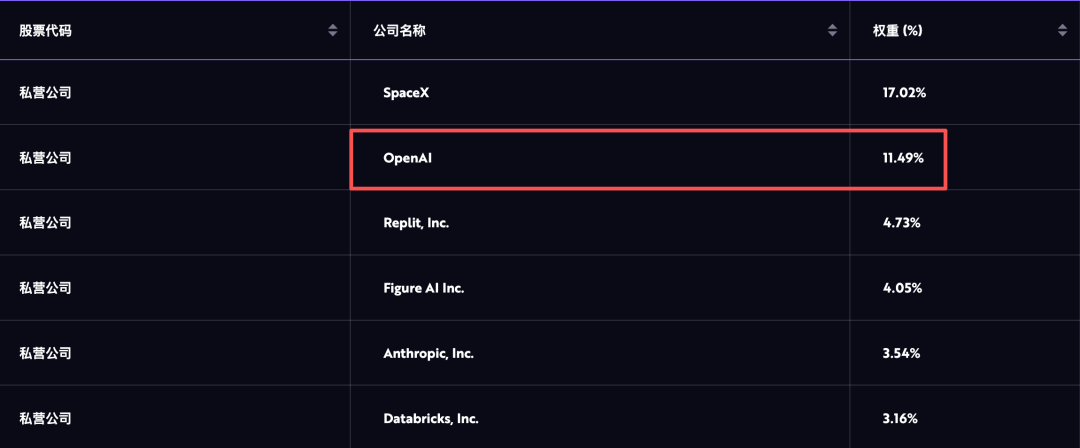
Task: Select the Anthropic, Inc. row name
Action: pos(428,353)
